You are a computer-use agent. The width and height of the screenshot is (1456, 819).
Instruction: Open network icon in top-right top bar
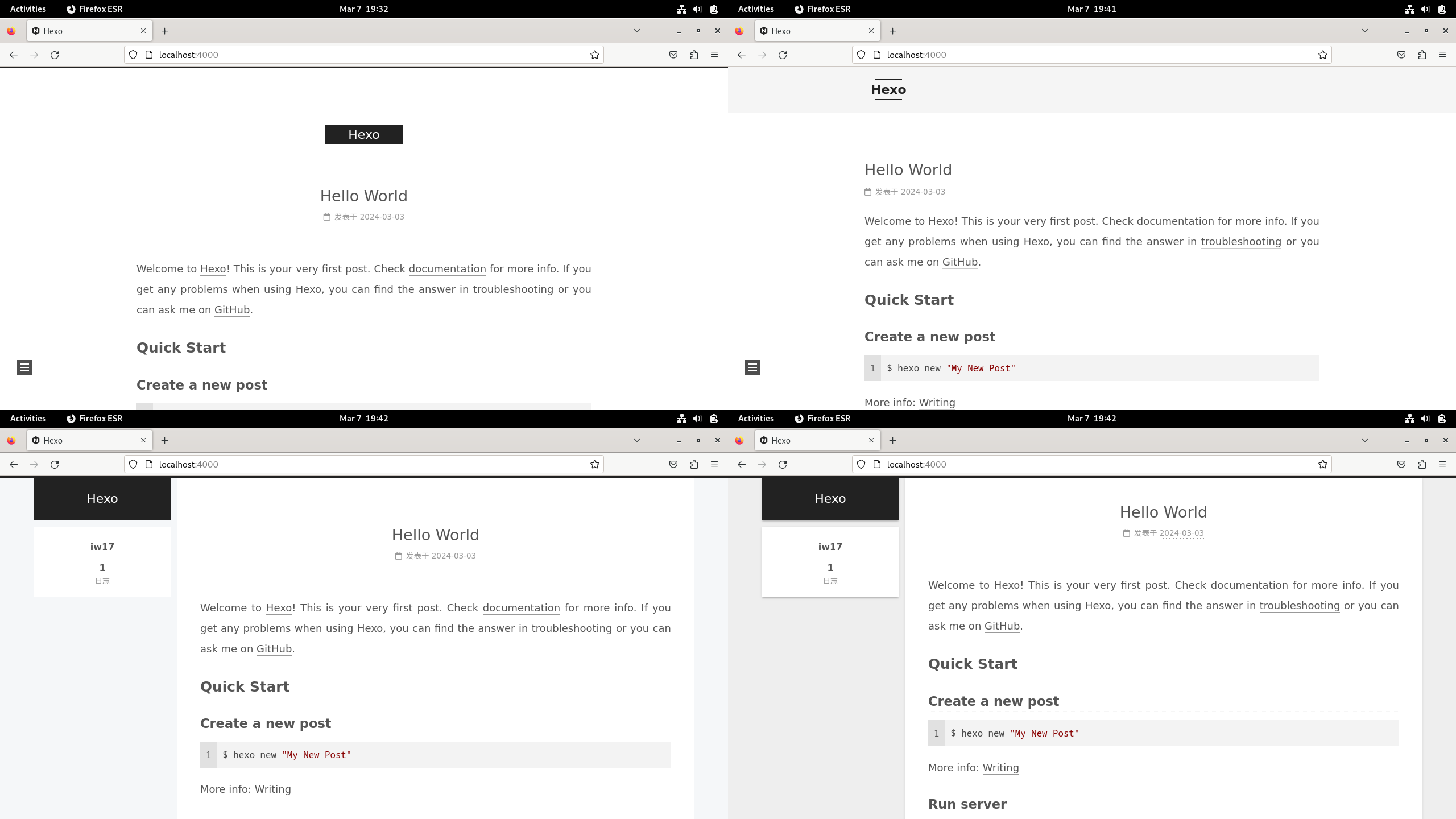(1410, 9)
